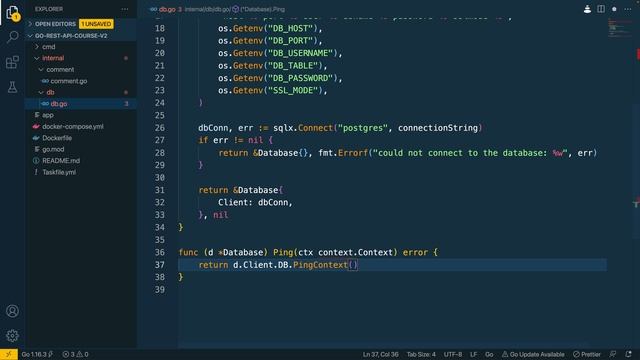Screen dimensions: 640x360
Task: Open the Extensions view in activity bar
Action: [13, 62]
